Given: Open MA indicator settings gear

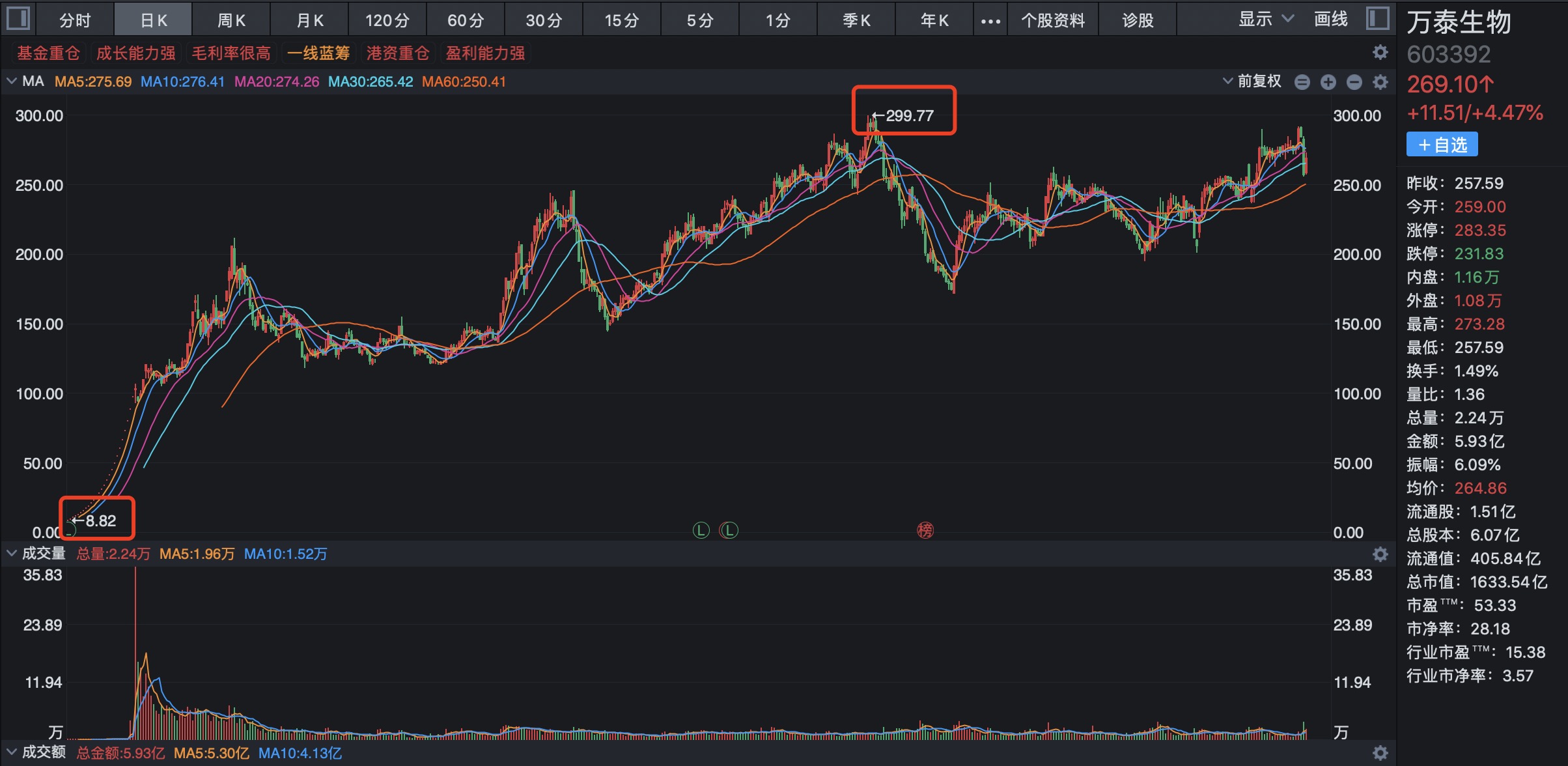Looking at the screenshot, I should coord(1380,82).
